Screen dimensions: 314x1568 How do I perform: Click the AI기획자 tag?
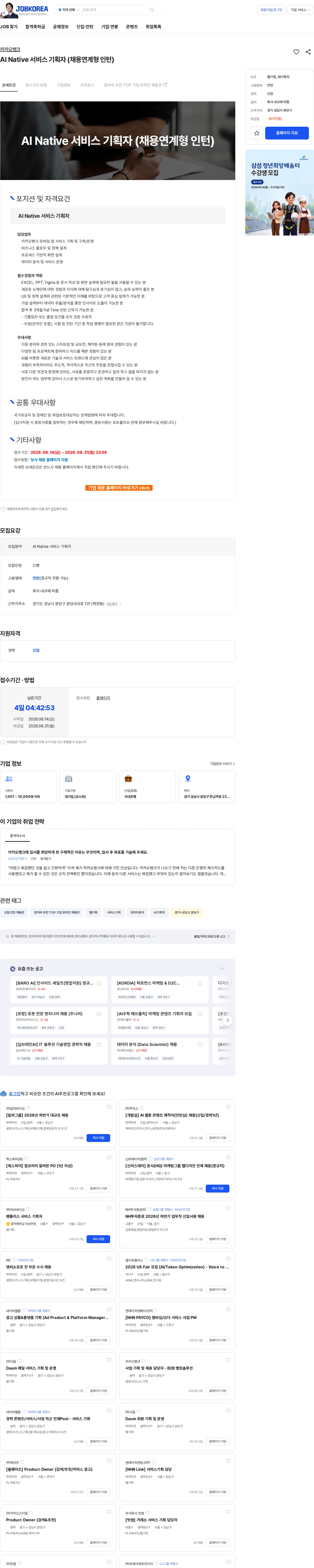[x=159, y=912]
